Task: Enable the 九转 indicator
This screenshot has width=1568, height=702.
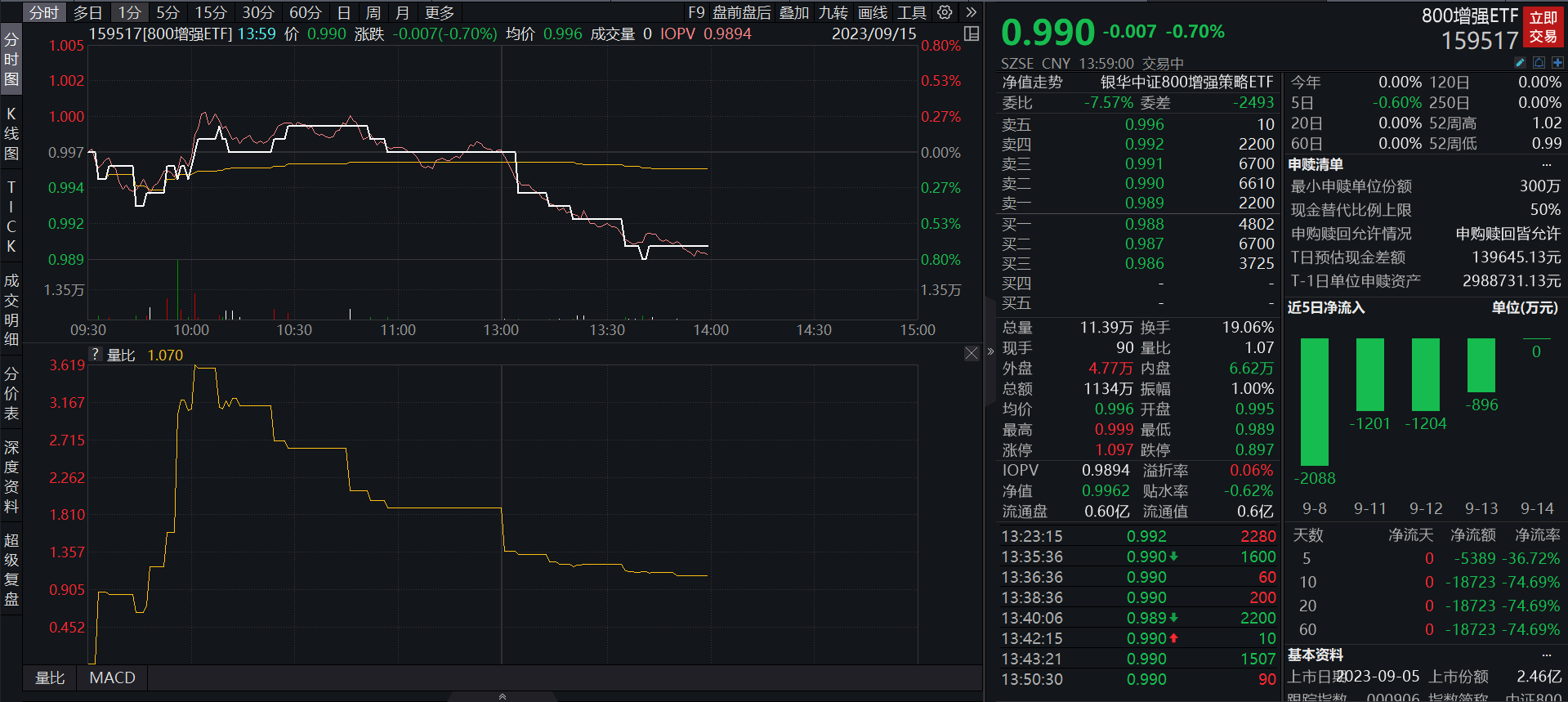Action: [x=833, y=12]
